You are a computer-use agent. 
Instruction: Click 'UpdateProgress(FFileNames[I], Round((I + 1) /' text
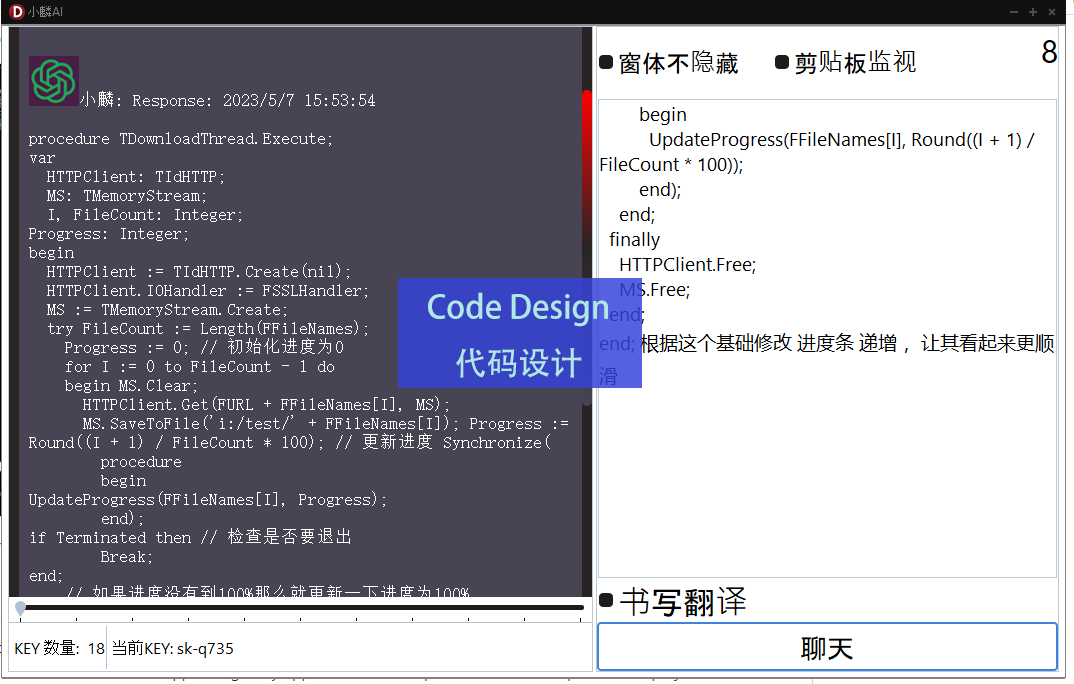coord(842,140)
